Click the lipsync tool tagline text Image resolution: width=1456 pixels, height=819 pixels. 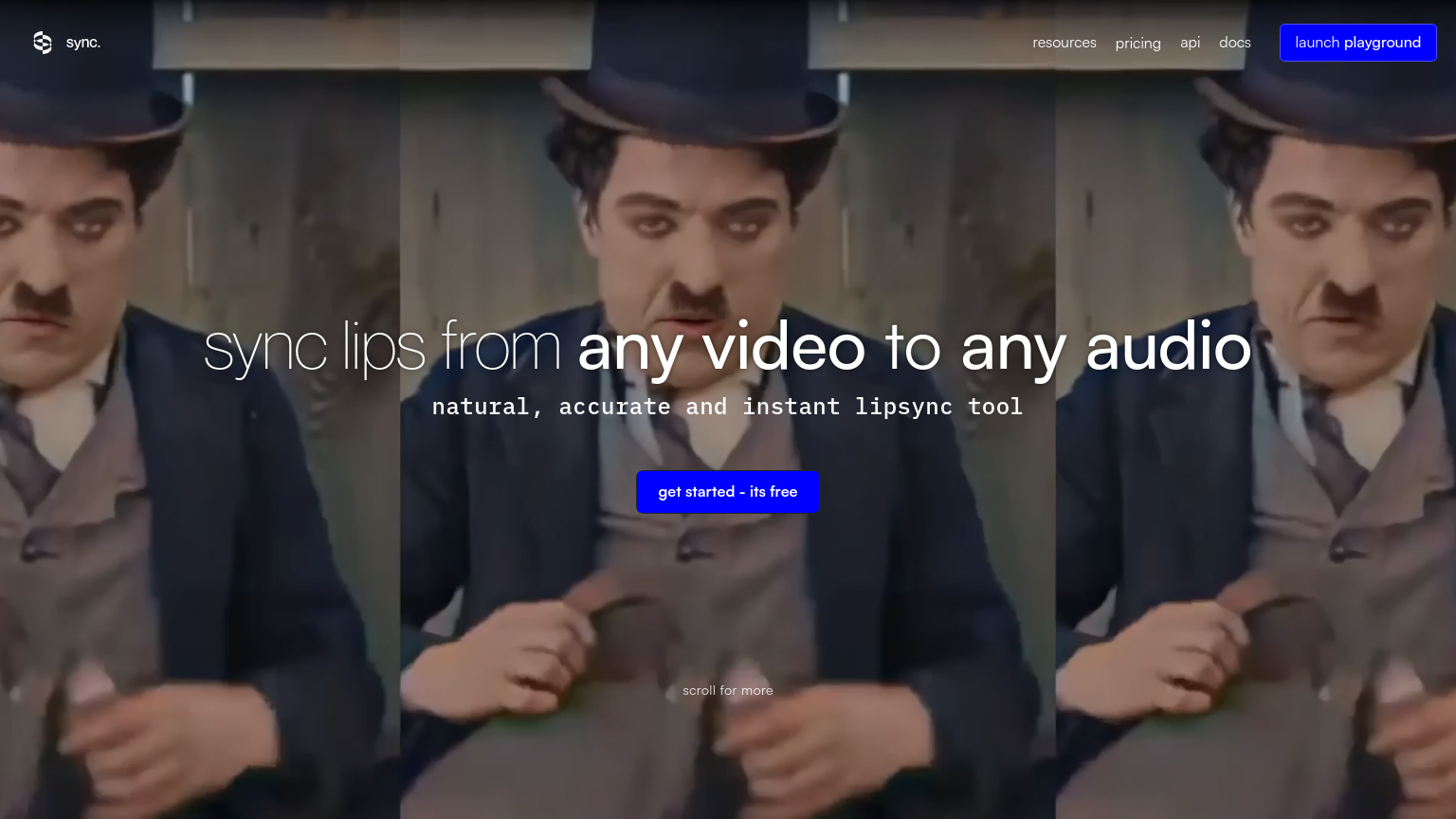(x=727, y=407)
